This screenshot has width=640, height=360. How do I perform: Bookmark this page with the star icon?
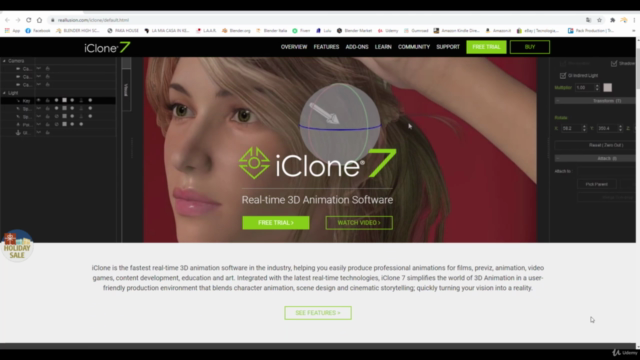point(599,20)
